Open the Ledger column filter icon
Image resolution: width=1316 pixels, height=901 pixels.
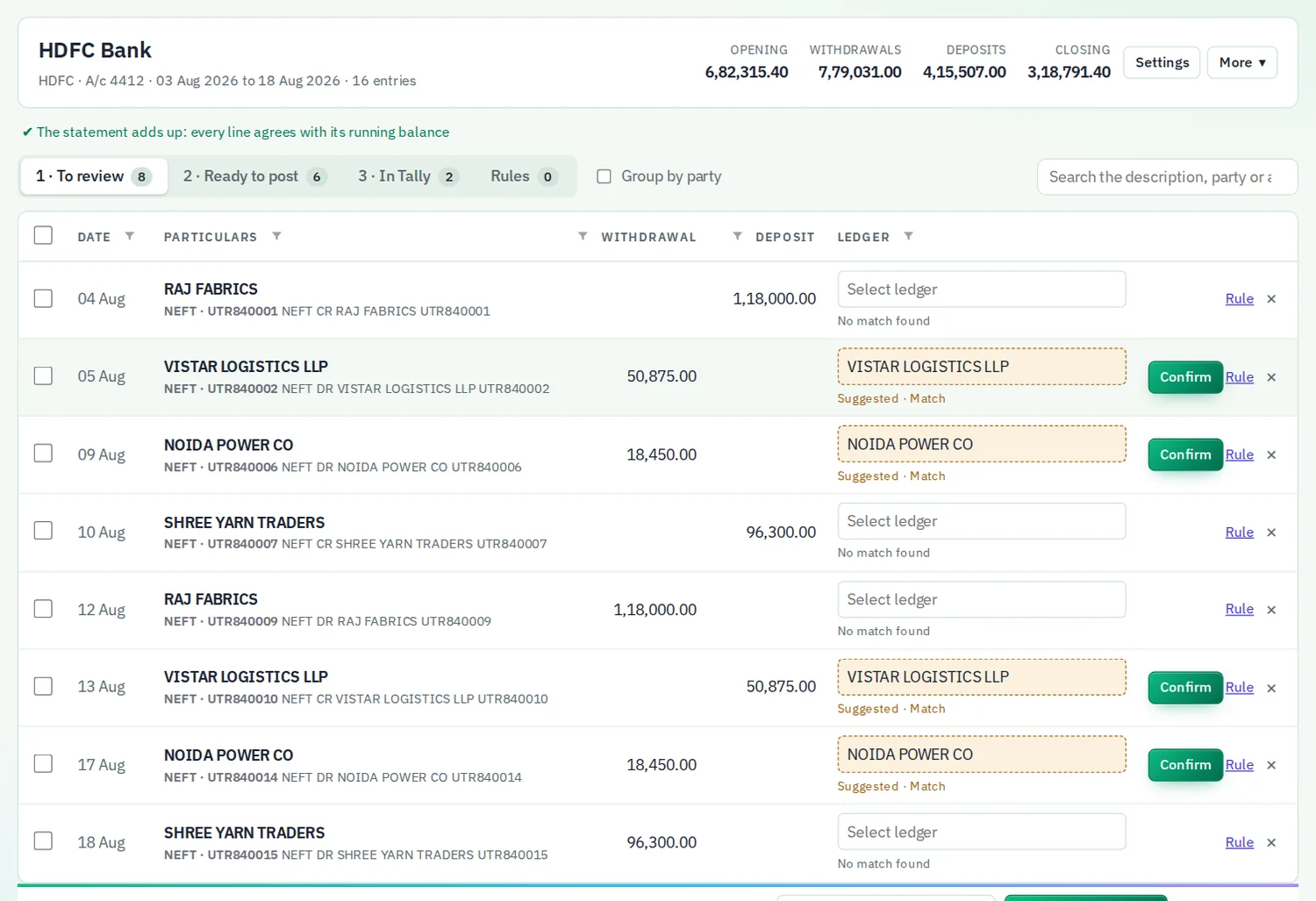[908, 236]
